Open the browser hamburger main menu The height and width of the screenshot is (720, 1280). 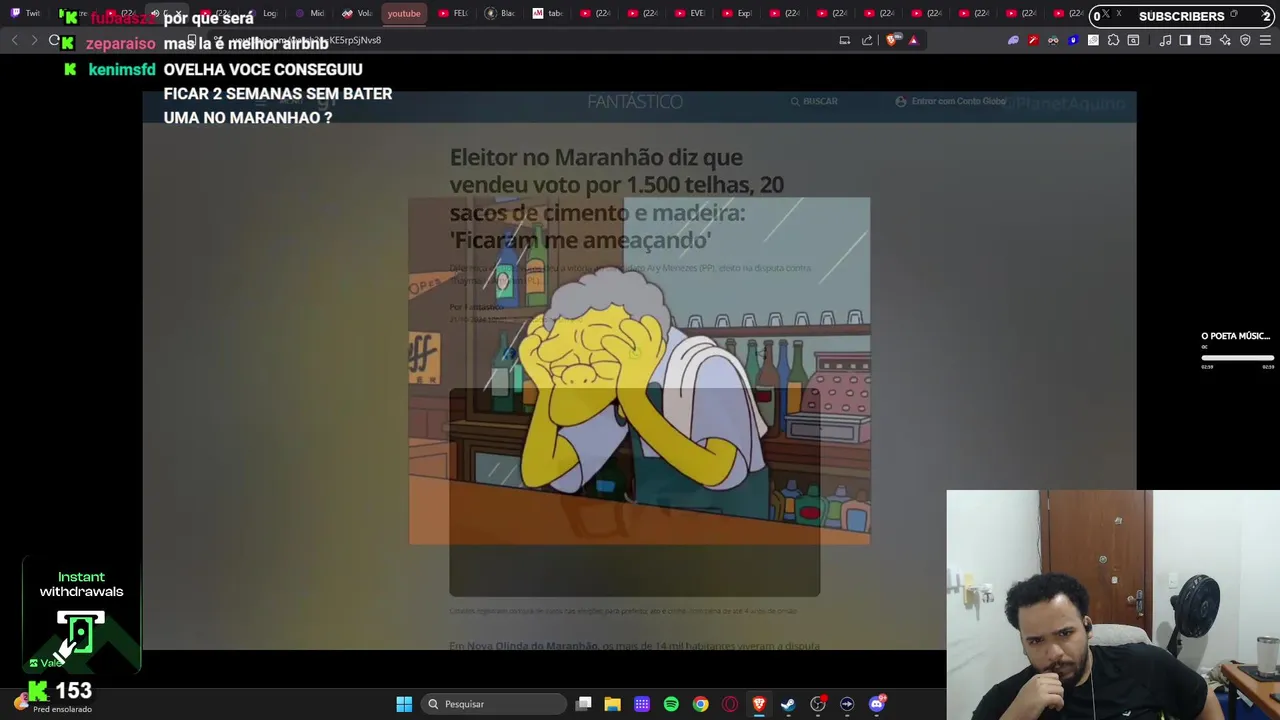click(1265, 40)
